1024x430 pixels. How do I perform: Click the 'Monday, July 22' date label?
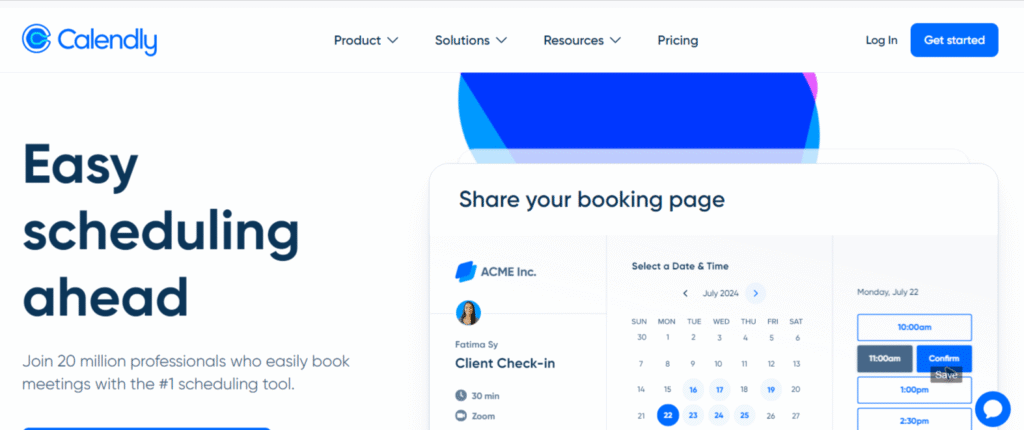pyautogui.click(x=888, y=292)
